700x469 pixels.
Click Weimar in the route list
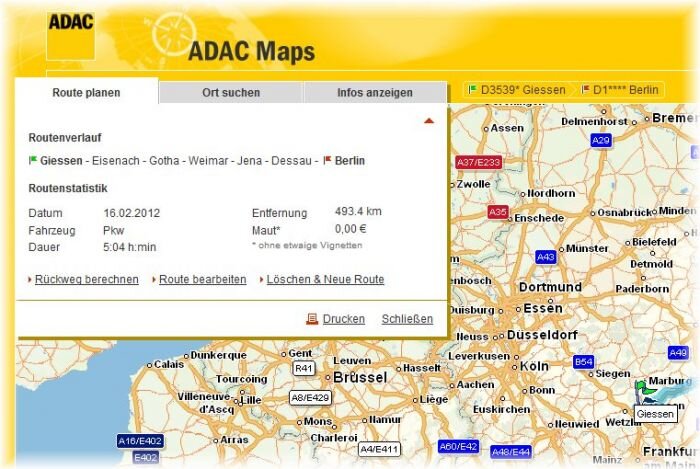point(208,161)
